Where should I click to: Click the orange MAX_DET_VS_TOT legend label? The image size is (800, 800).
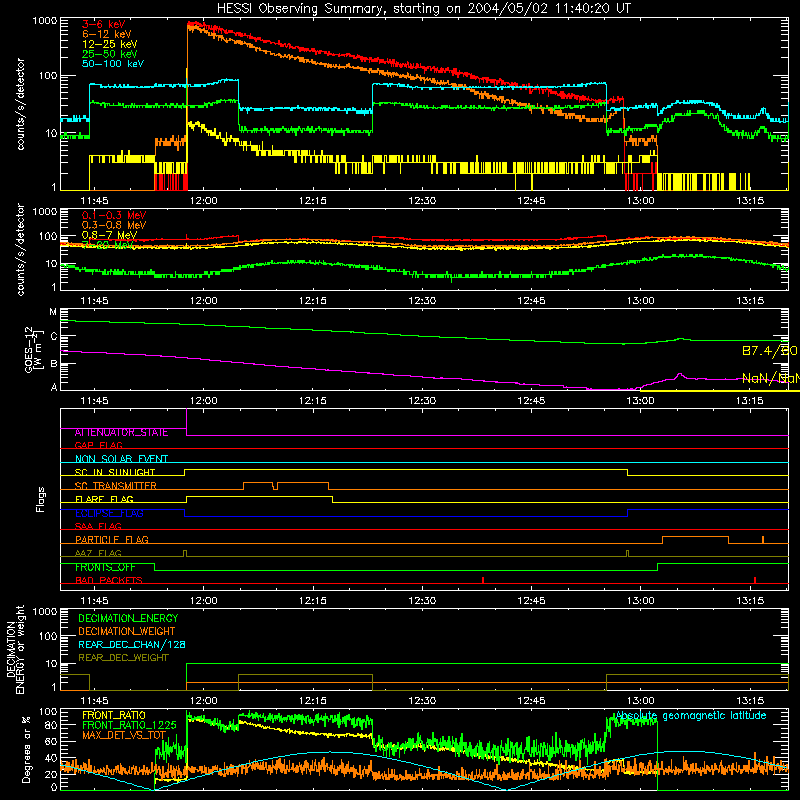click(124, 735)
